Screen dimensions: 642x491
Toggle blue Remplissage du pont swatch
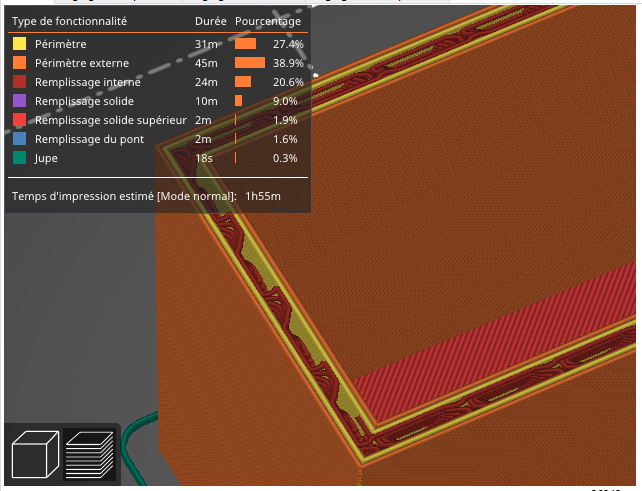click(19, 139)
